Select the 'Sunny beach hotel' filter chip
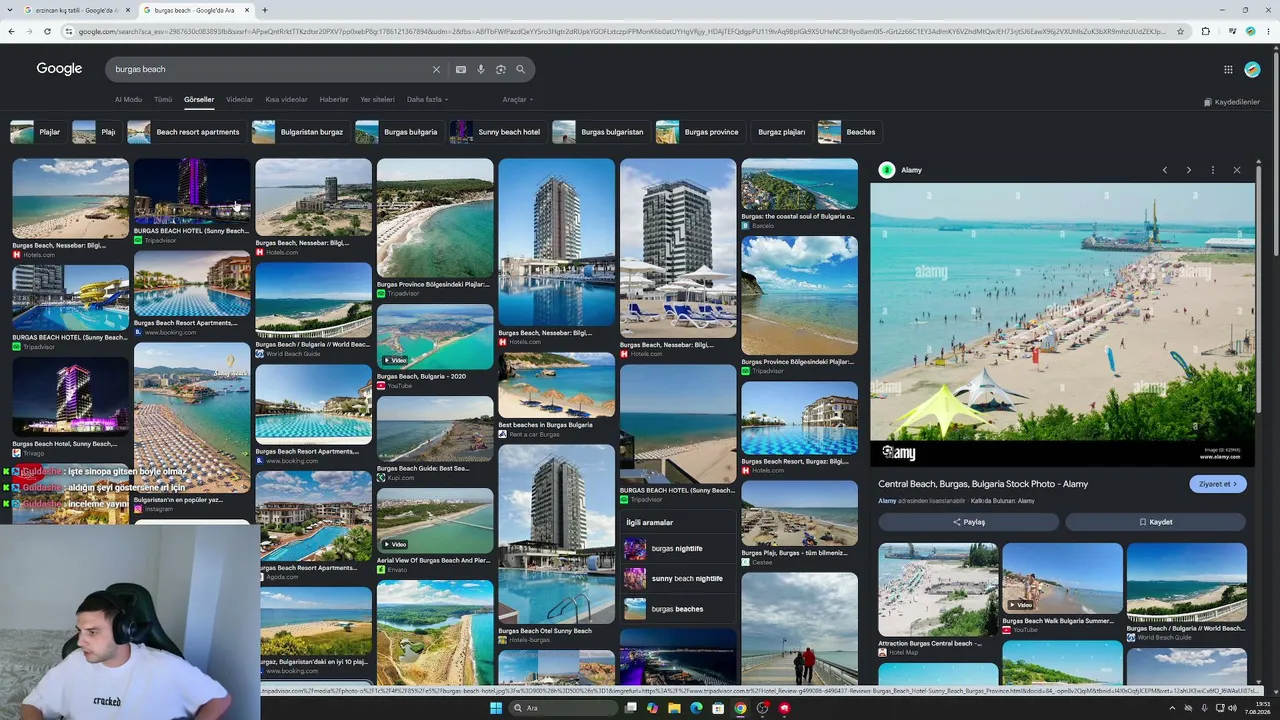The height and width of the screenshot is (720, 1280). click(498, 132)
